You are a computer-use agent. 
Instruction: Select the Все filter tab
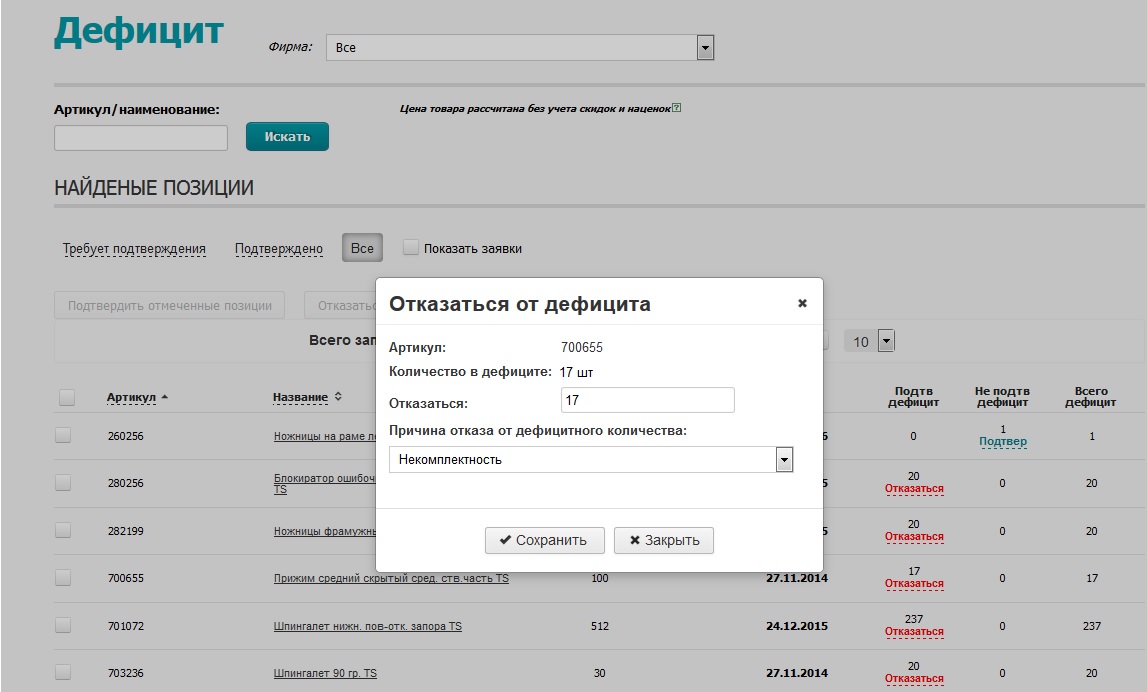pos(362,249)
